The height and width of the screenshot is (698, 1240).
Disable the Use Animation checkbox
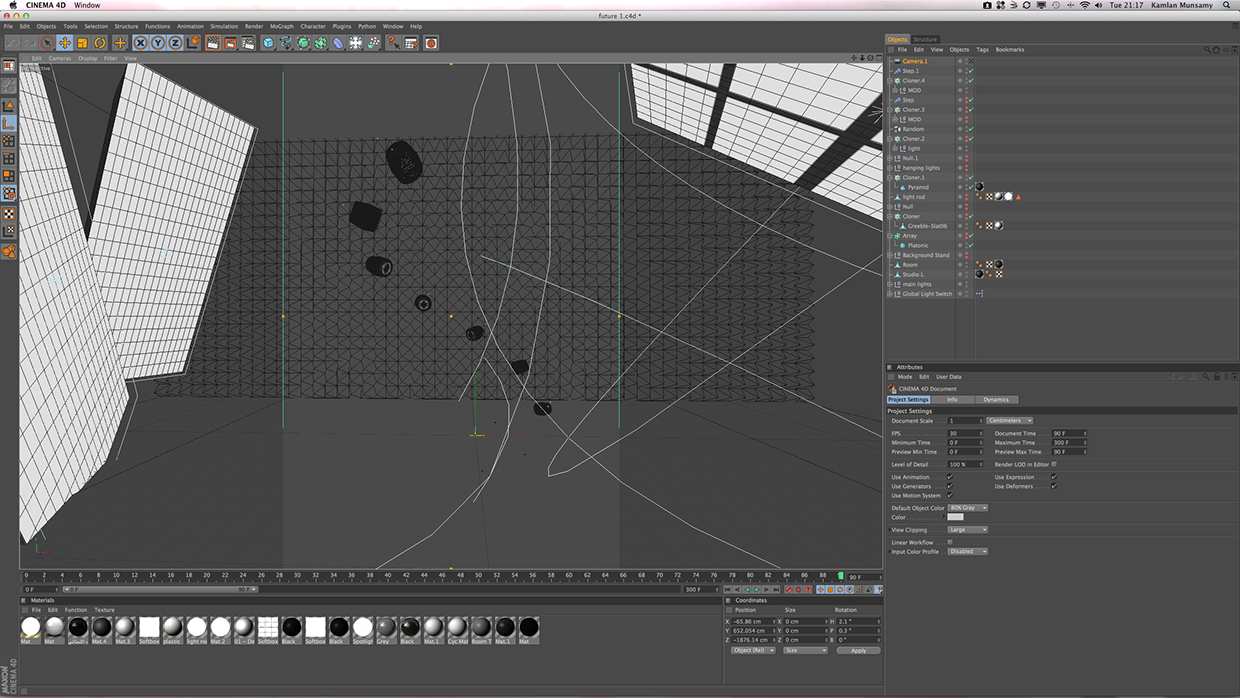point(949,477)
